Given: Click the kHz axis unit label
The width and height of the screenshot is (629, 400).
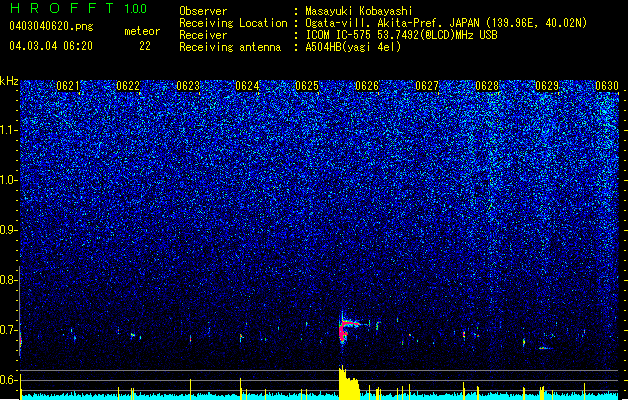Looking at the screenshot, I should [9, 81].
